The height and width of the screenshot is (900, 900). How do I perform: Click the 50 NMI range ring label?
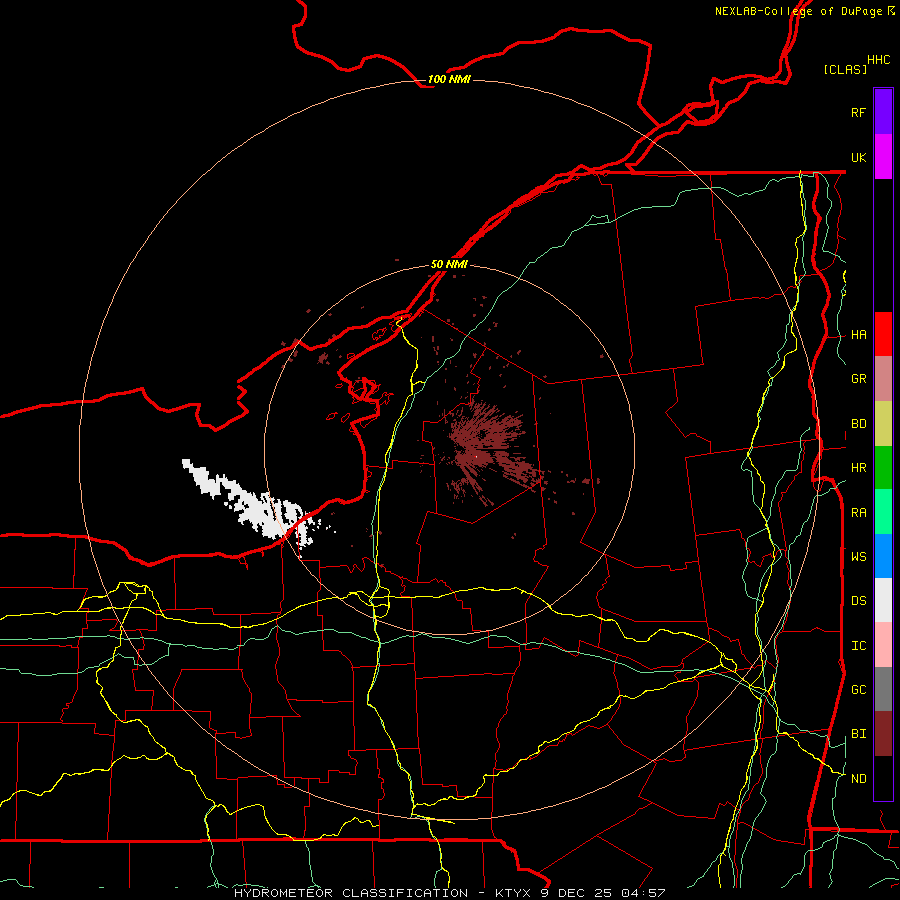pos(449,265)
